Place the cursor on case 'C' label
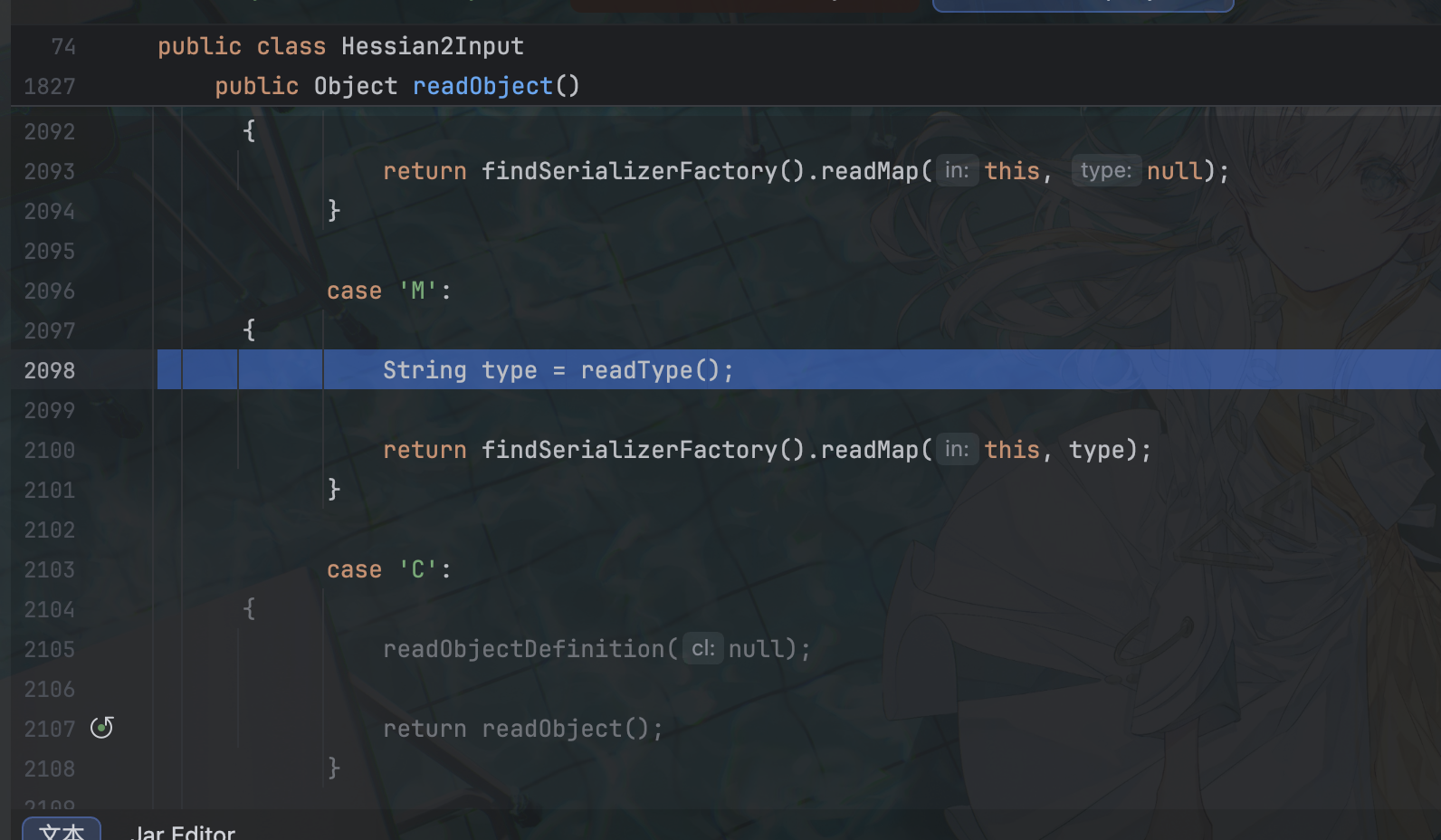 click(x=388, y=569)
